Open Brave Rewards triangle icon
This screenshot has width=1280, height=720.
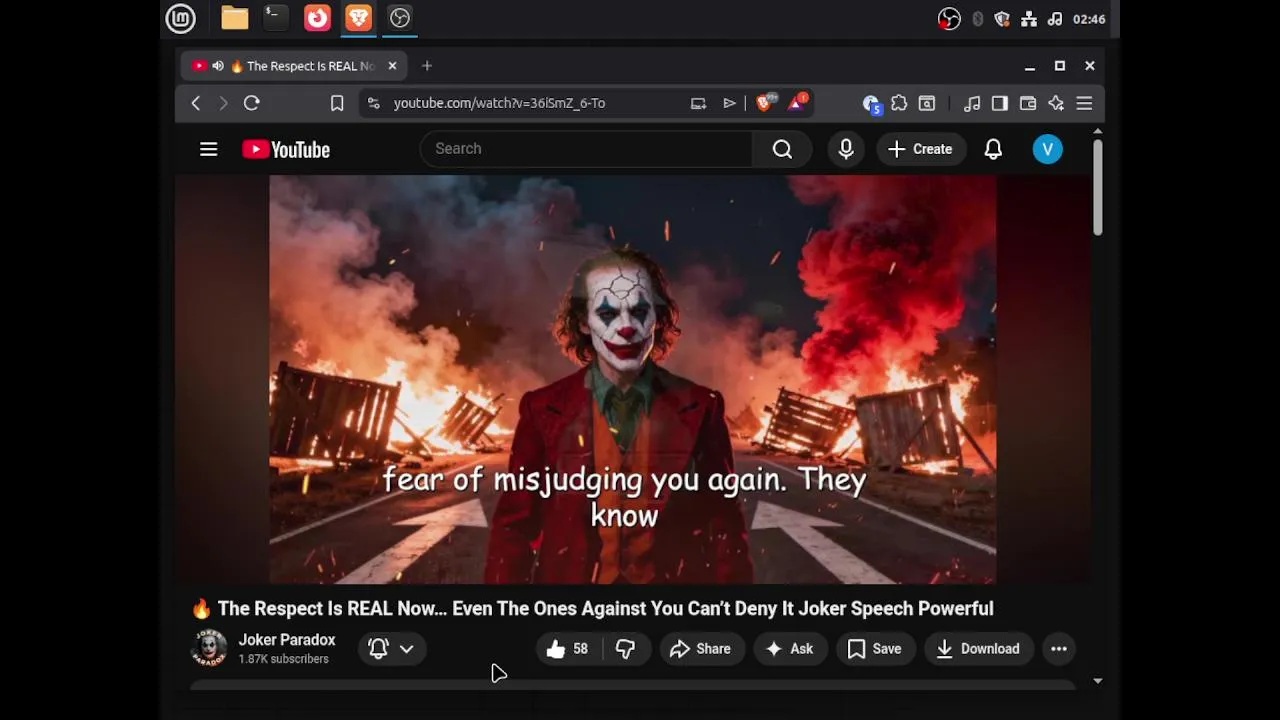797,102
